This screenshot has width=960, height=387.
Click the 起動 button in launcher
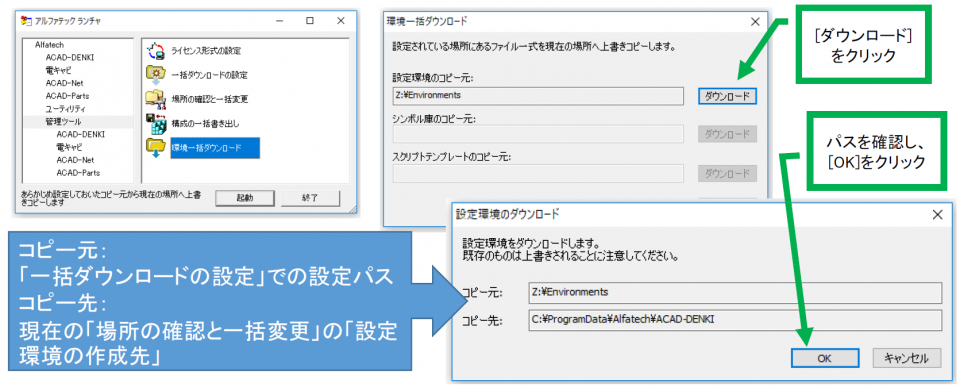pyautogui.click(x=245, y=198)
